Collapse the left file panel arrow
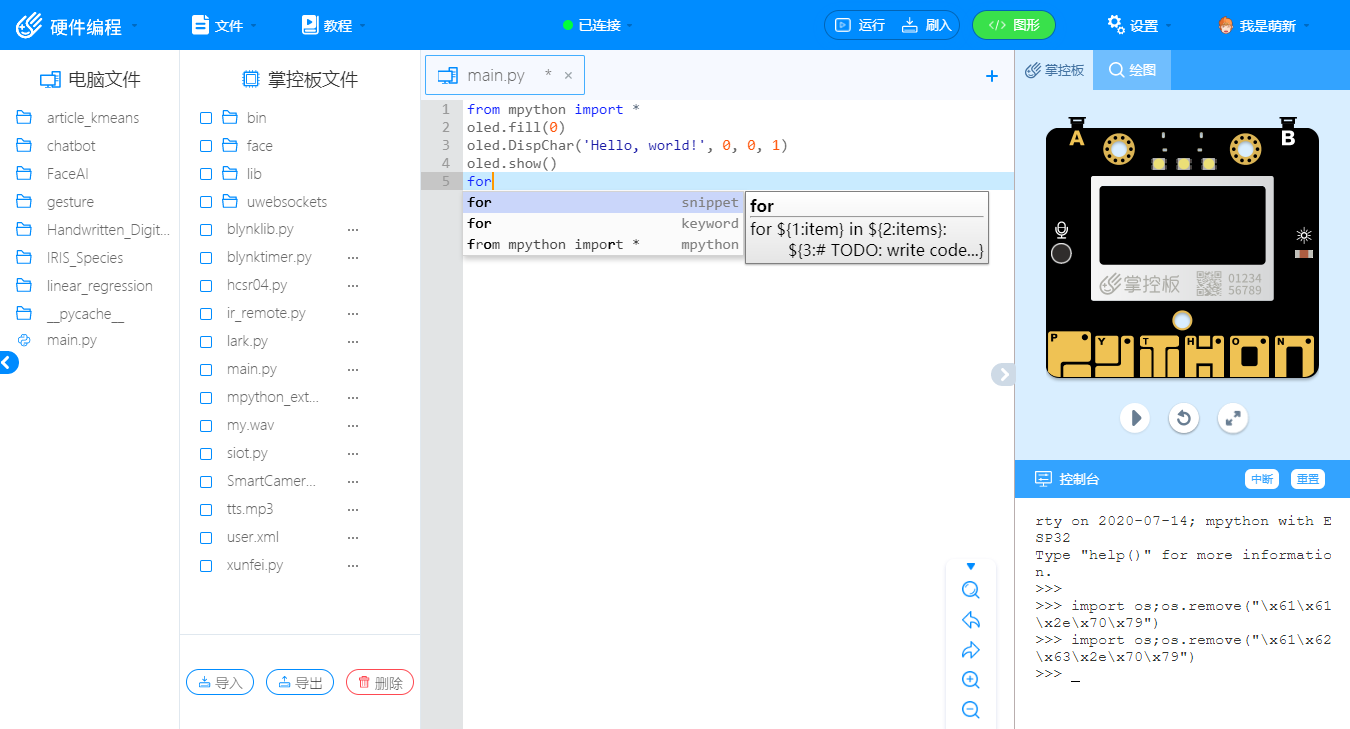 [x=8, y=363]
